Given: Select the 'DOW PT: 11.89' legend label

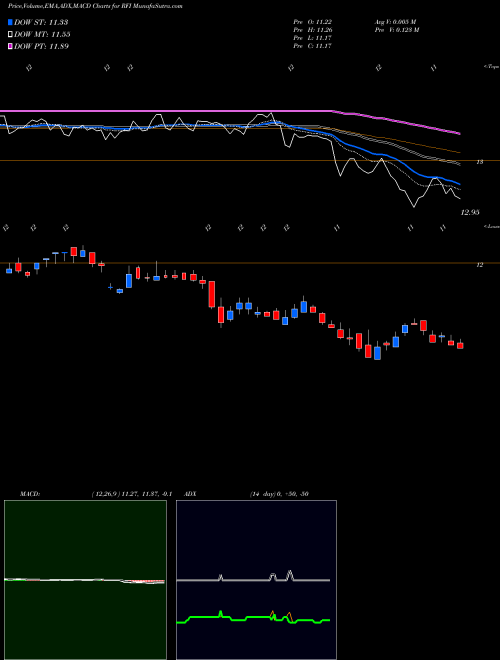Looking at the screenshot, I should pos(41,46).
